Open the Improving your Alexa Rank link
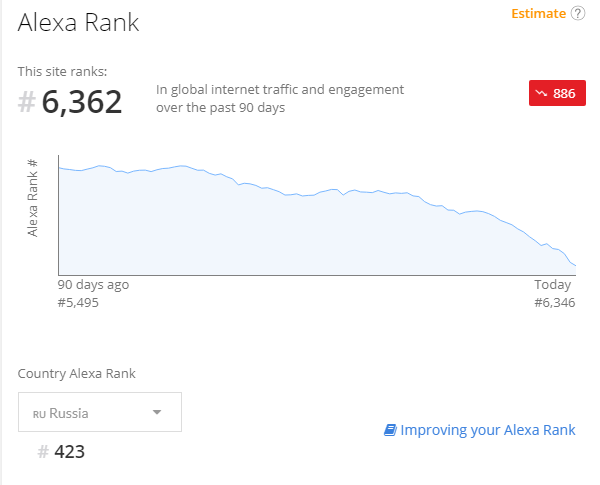This screenshot has height=485, width=600. pos(487,430)
